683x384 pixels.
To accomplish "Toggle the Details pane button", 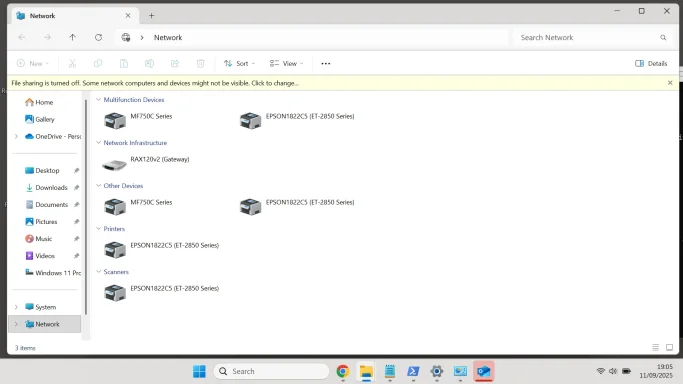I will pyautogui.click(x=651, y=64).
